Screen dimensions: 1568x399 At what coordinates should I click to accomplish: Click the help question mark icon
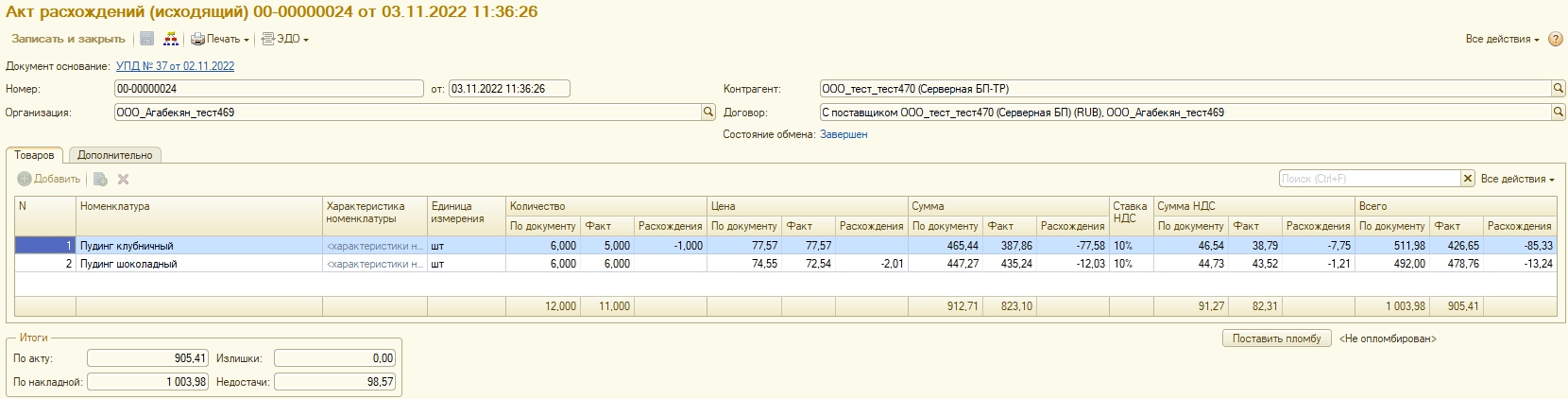click(x=1555, y=39)
